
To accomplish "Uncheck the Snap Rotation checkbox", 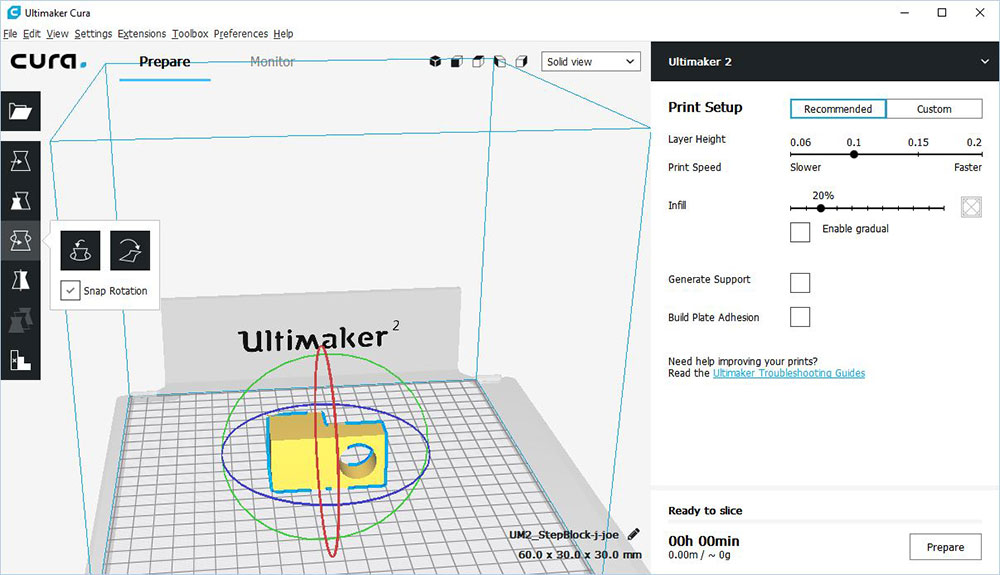I will pyautogui.click(x=70, y=291).
